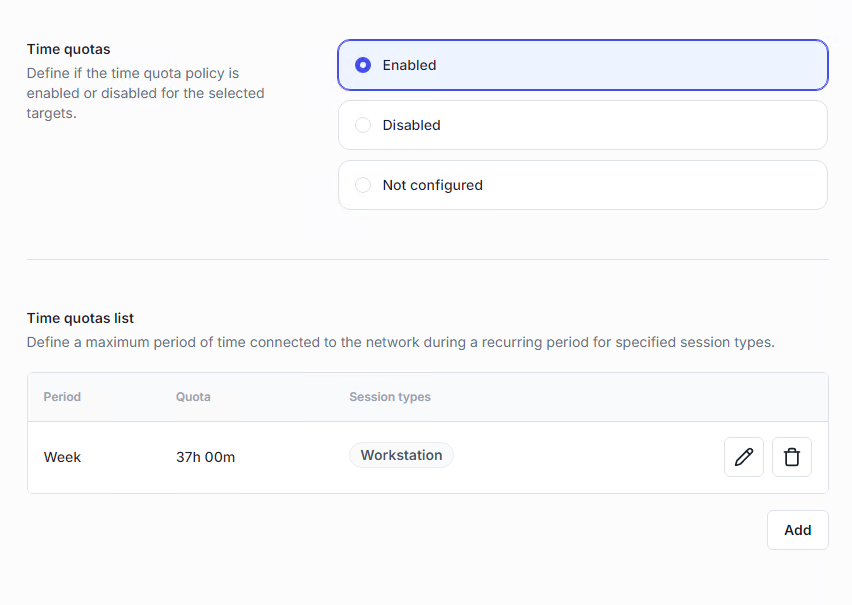Delete the Week quota with trash icon
Image resolution: width=852 pixels, height=605 pixels.
point(792,457)
